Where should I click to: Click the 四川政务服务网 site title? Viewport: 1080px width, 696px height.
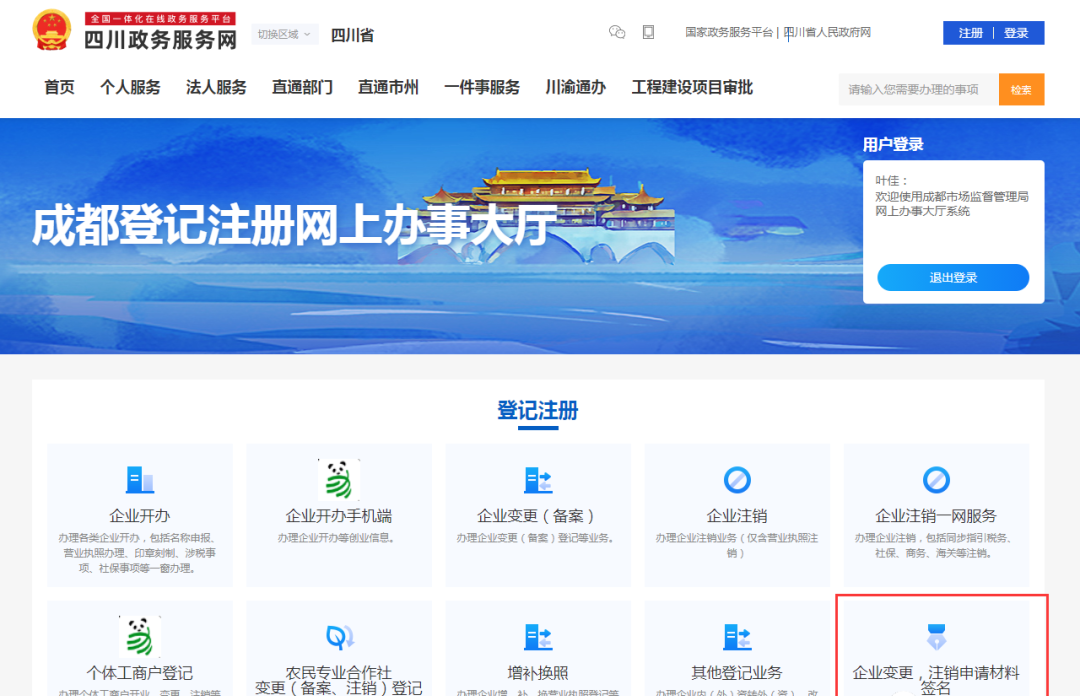pyautogui.click(x=160, y=40)
